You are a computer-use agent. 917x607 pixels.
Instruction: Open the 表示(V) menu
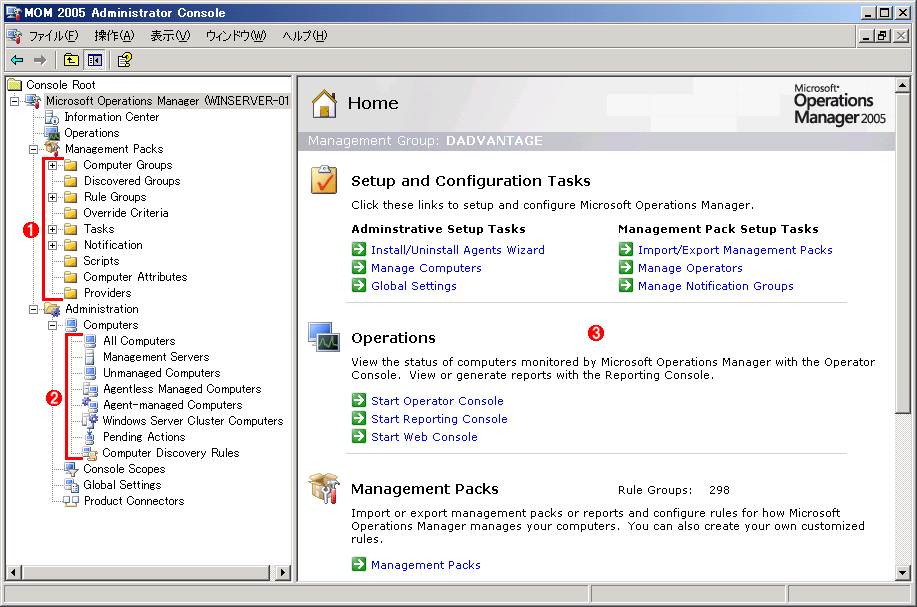click(170, 36)
